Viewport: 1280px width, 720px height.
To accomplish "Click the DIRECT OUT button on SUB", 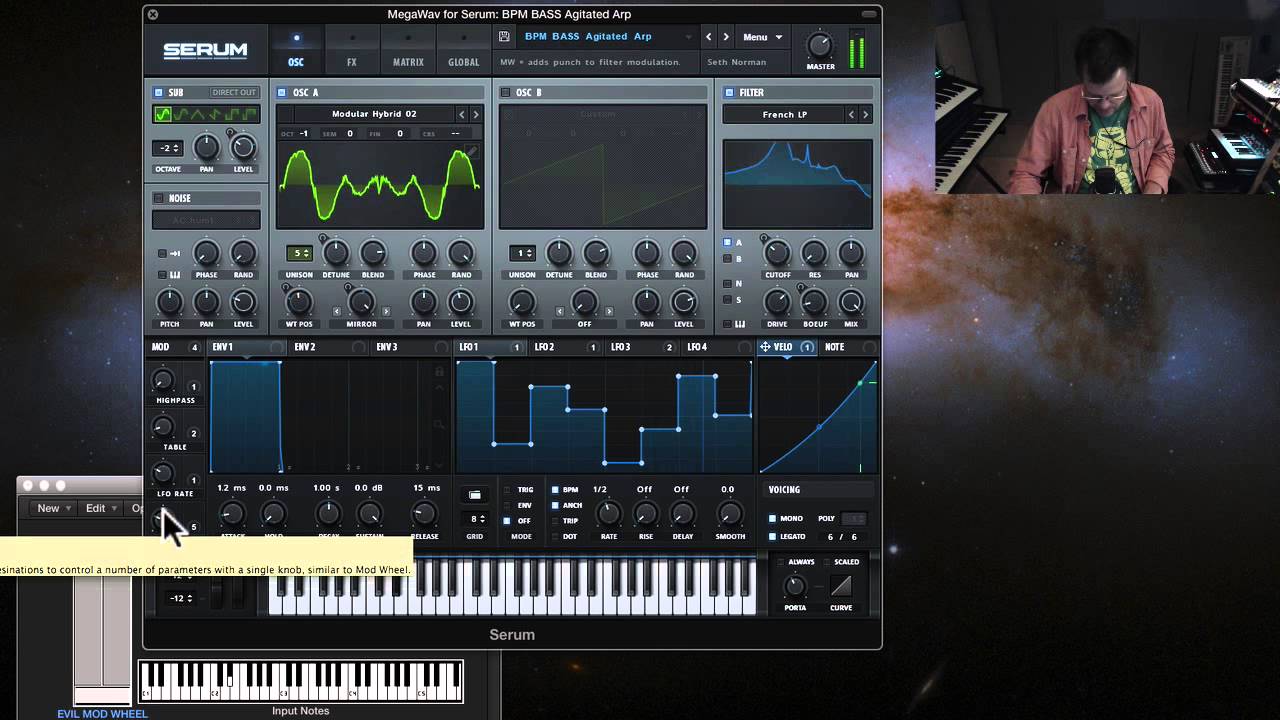I will pyautogui.click(x=234, y=92).
